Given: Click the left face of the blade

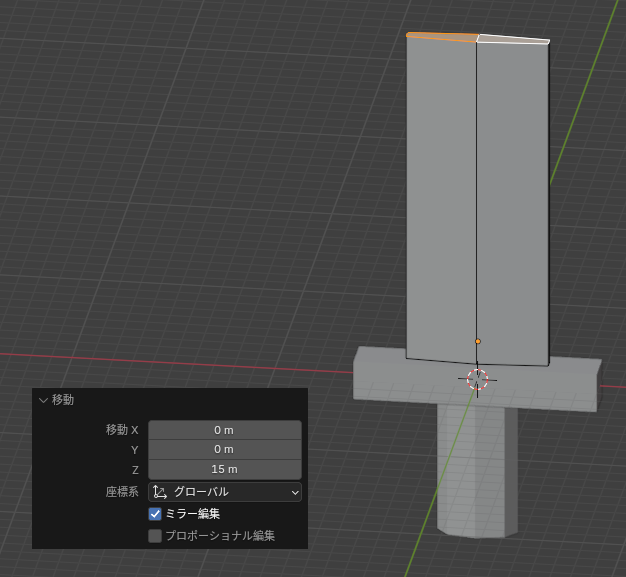Looking at the screenshot, I should [x=441, y=200].
